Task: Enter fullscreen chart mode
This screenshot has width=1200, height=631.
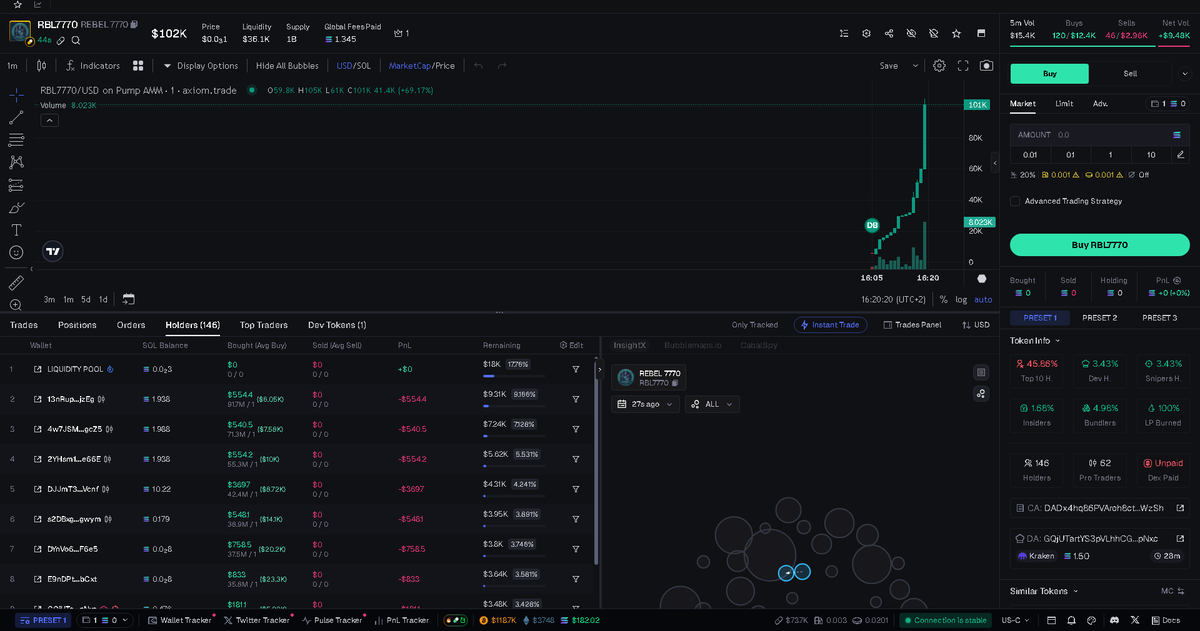Action: click(963, 66)
